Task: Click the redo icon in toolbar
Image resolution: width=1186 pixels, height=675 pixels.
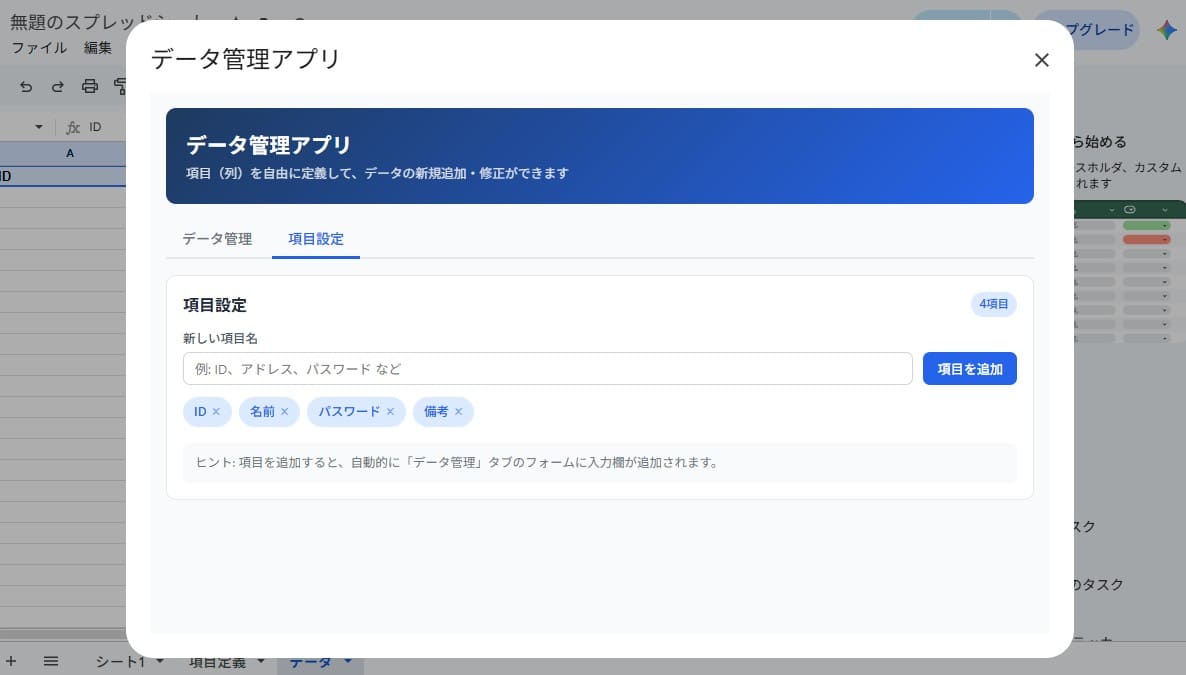Action: (57, 86)
